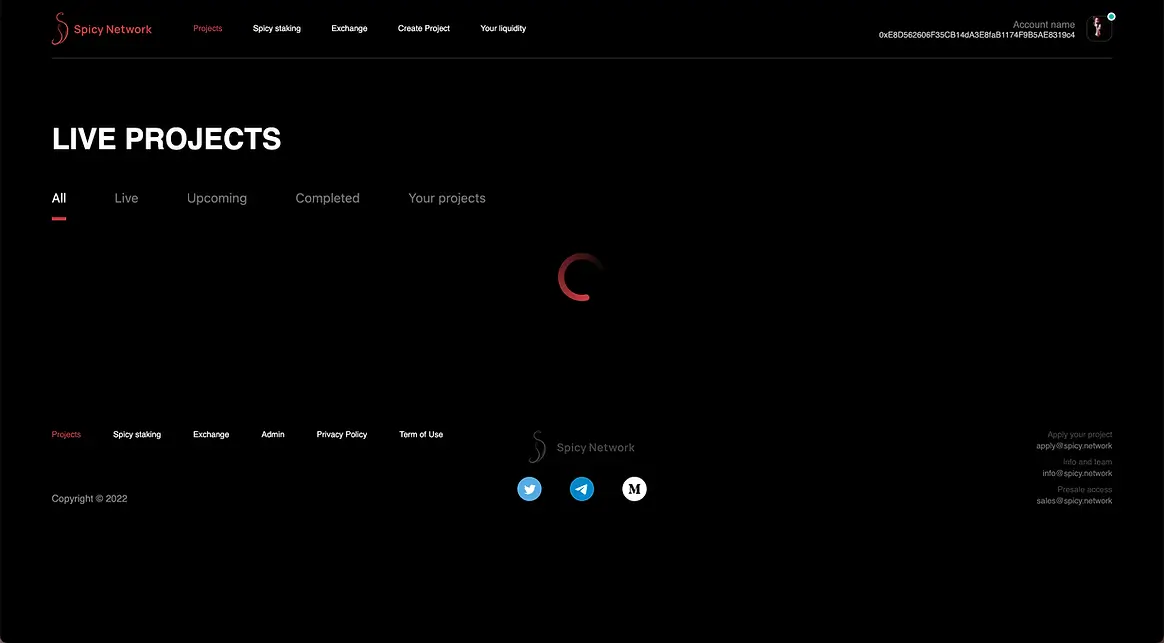Open the Medium social icon
Screen dimensions: 1164x643
tap(634, 489)
